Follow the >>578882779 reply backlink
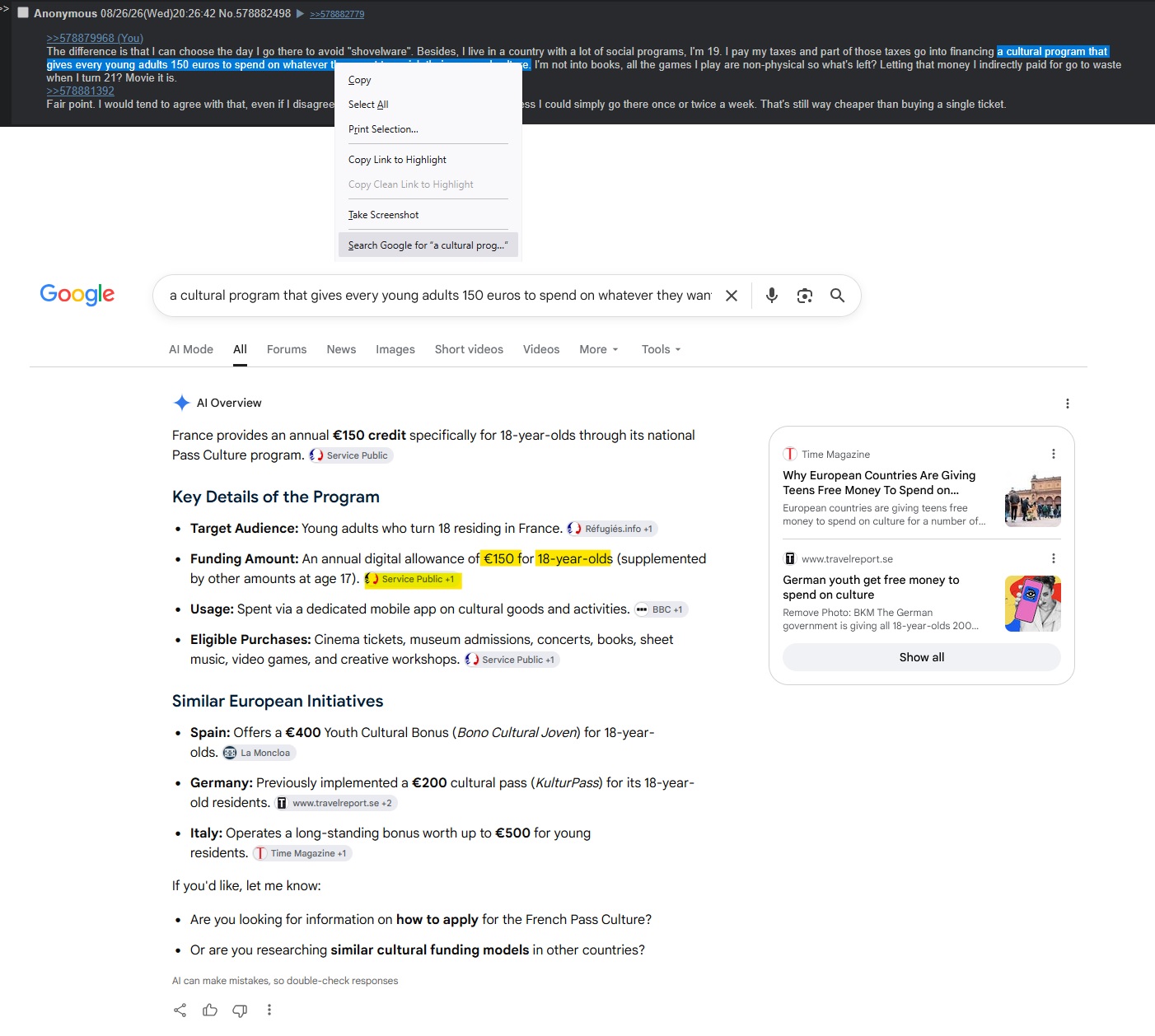The height and width of the screenshot is (1036, 1155). coord(337,14)
